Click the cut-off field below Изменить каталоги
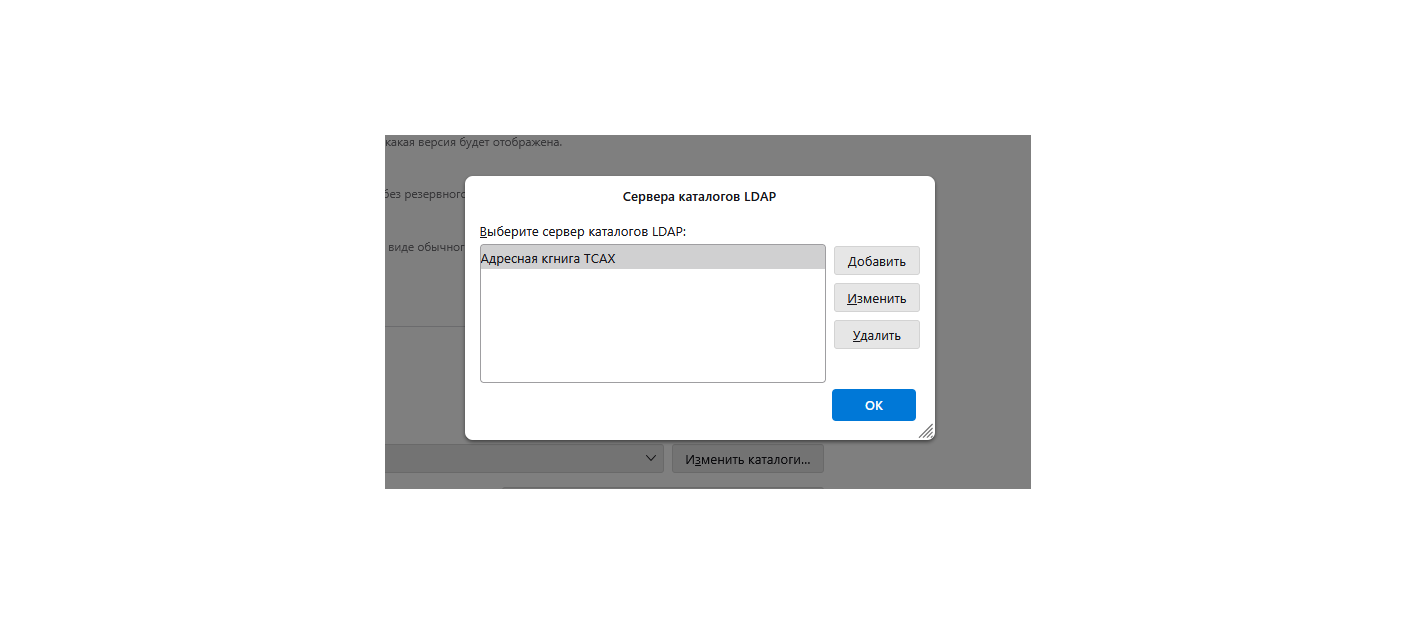This screenshot has height=624, width=1416. 662,487
